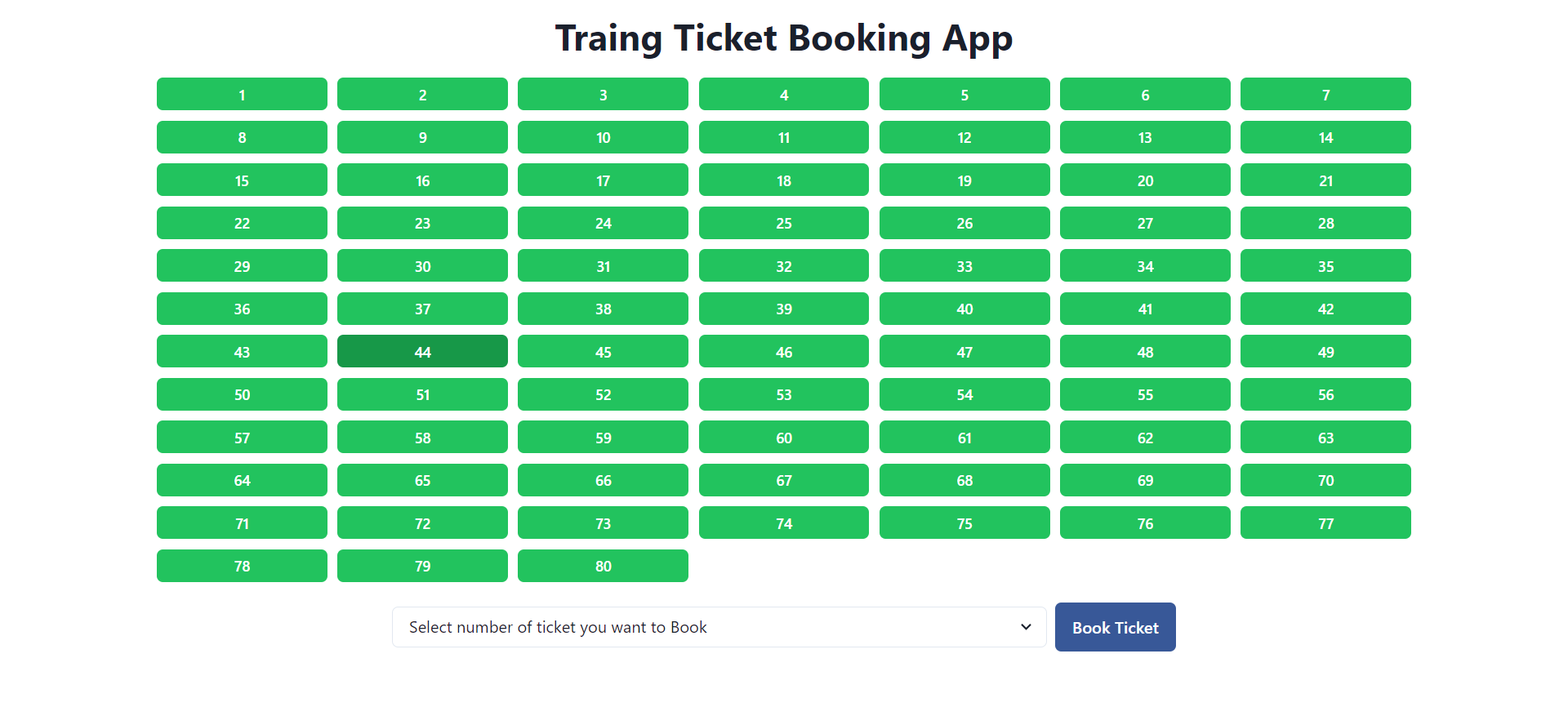Choose seat 7
Image resolution: width=1568 pixels, height=716 pixels.
(1325, 95)
